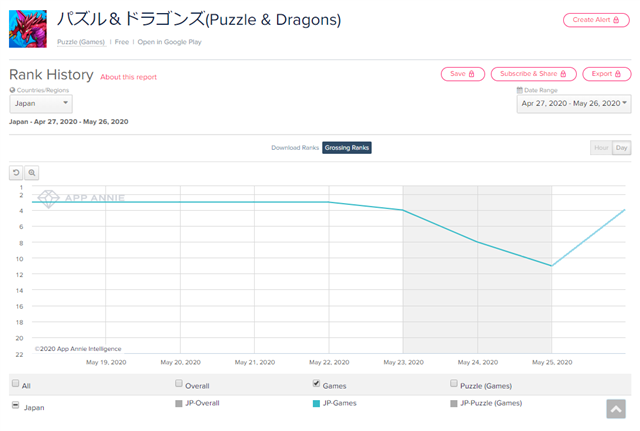Click the lock icon in the Save button
The image size is (640, 431).
coord(470,74)
